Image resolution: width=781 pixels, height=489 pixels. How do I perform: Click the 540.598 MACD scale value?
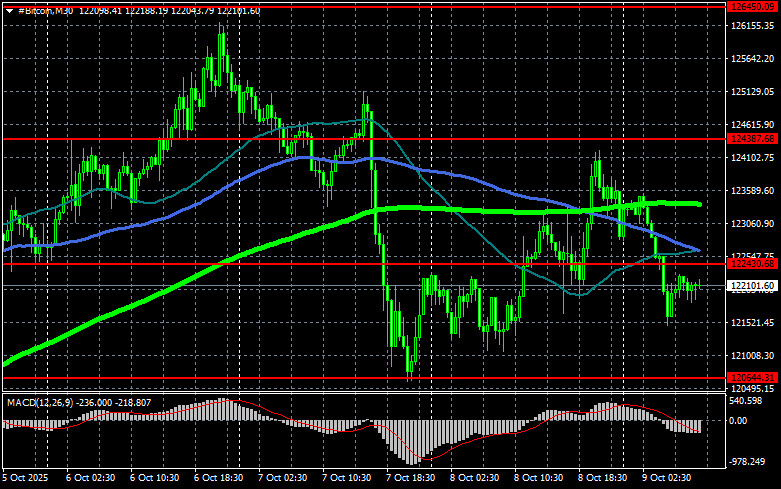[745, 401]
